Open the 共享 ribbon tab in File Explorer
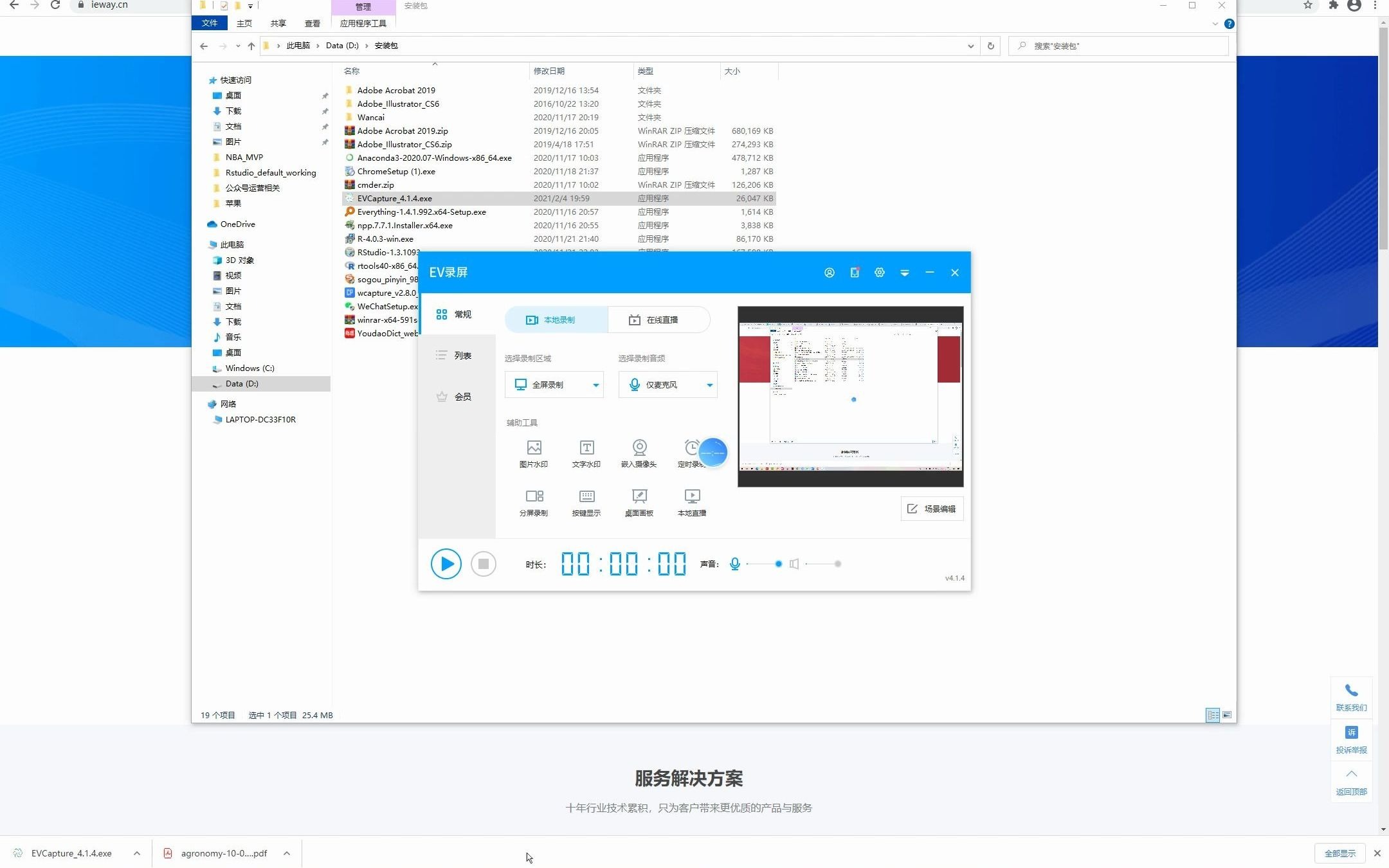Image resolution: width=1389 pixels, height=868 pixels. 278,23
